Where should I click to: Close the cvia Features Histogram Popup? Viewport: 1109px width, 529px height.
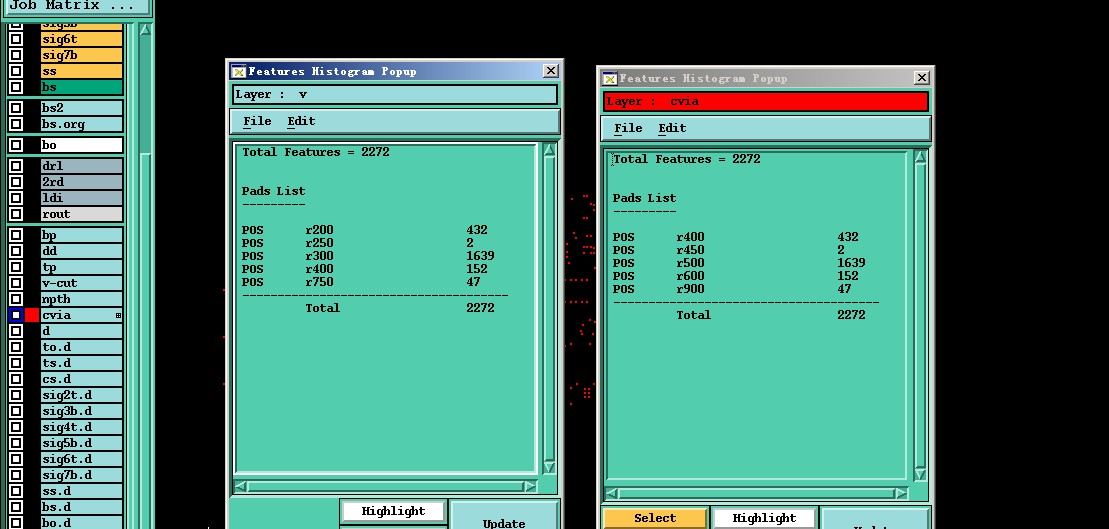pos(921,78)
